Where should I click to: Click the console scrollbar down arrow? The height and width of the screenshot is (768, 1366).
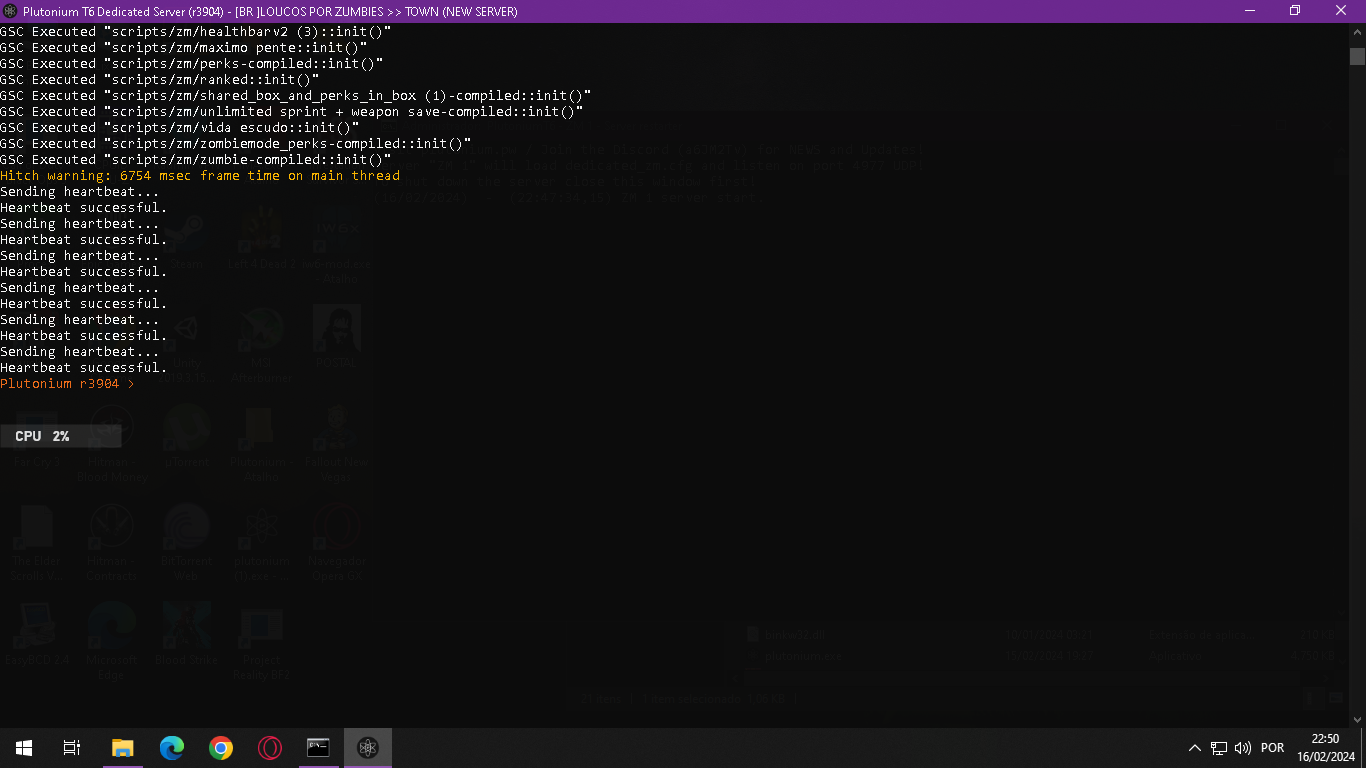click(x=1357, y=718)
